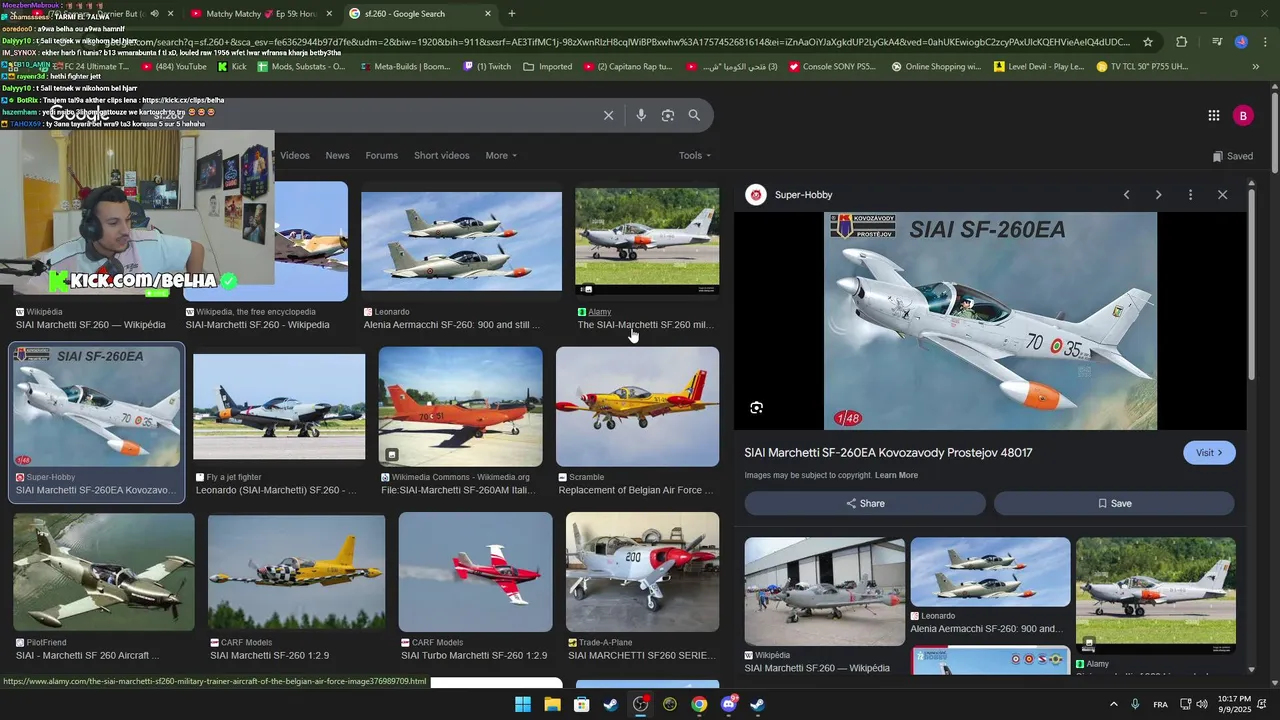The width and height of the screenshot is (1280, 720).
Task: Close the image preview panel
Action: coord(1222,195)
